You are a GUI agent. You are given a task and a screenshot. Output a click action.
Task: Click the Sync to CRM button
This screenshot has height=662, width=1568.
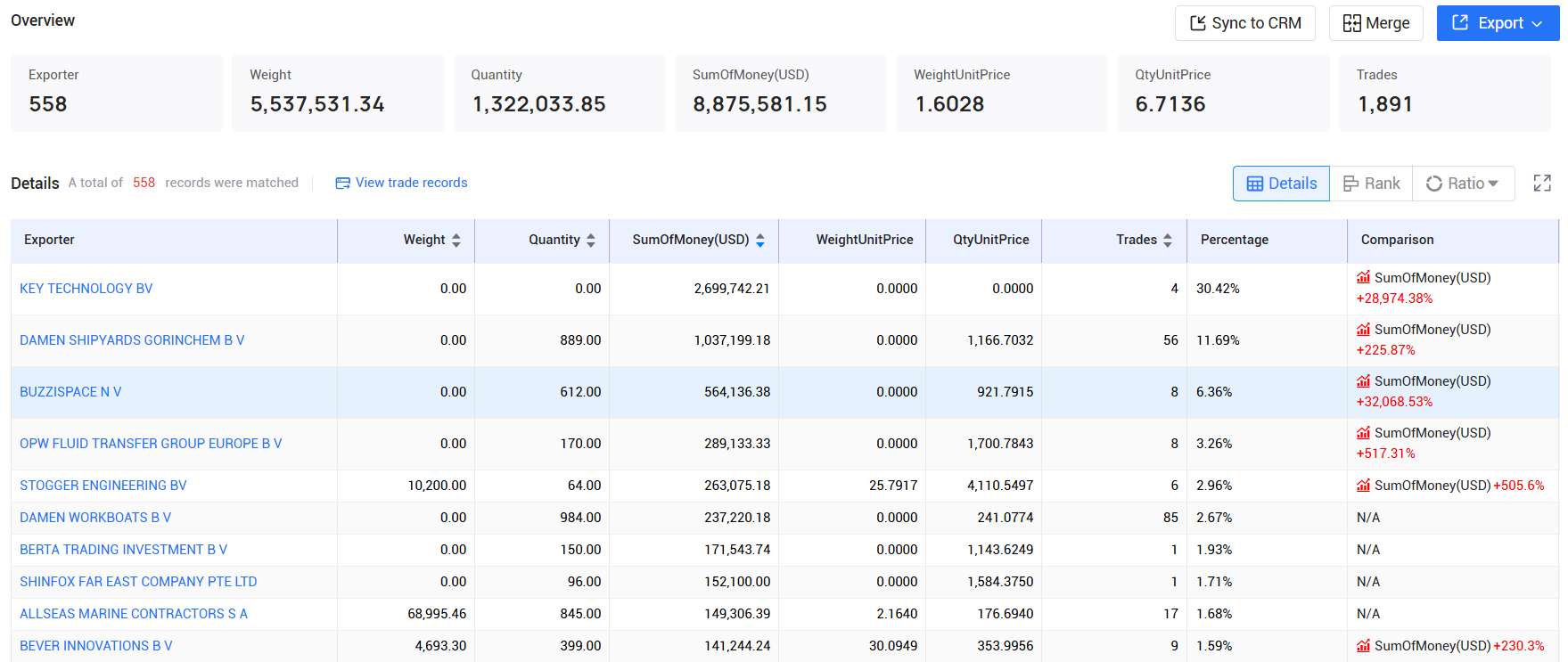[1244, 23]
